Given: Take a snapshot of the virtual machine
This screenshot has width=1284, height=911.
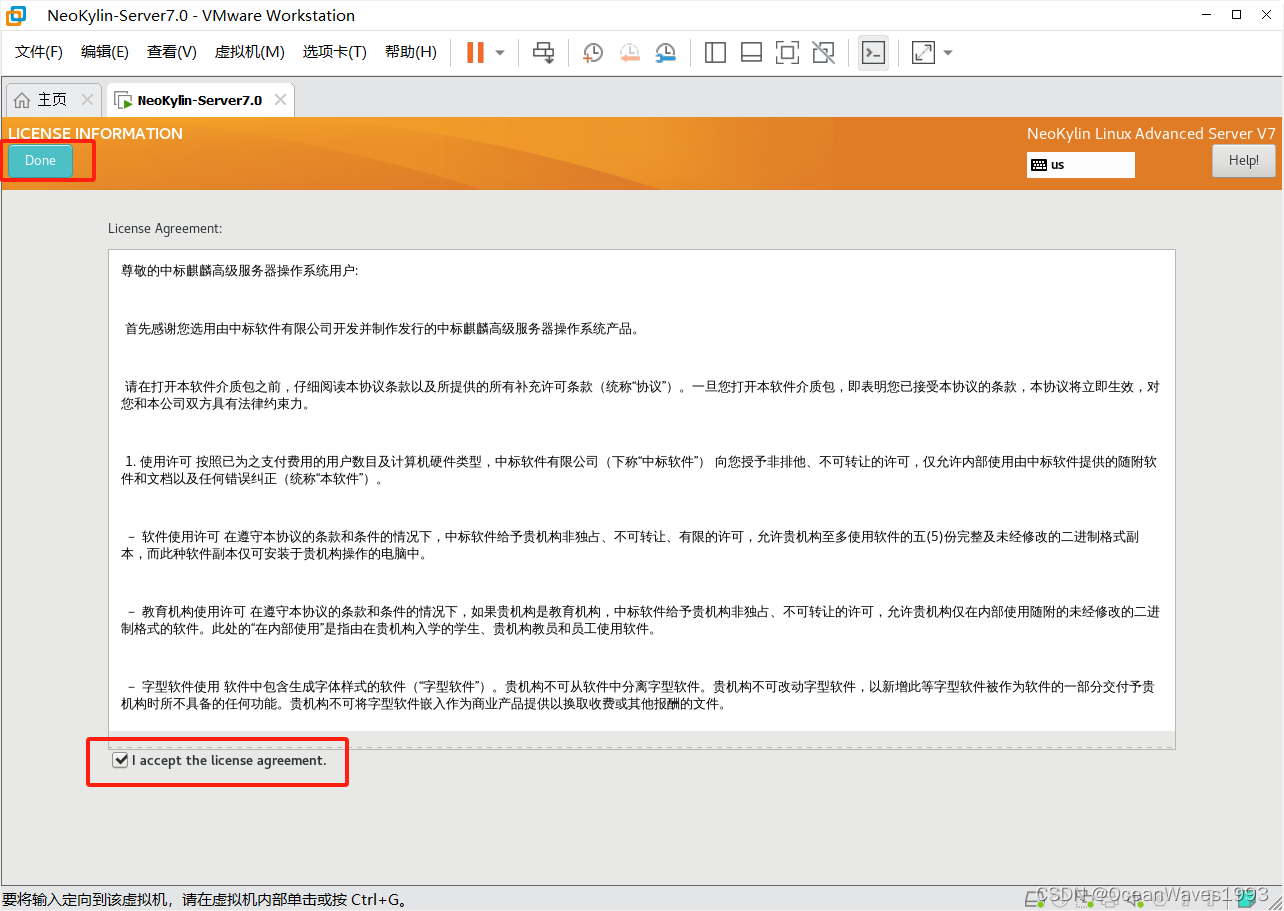Looking at the screenshot, I should pyautogui.click(x=593, y=52).
